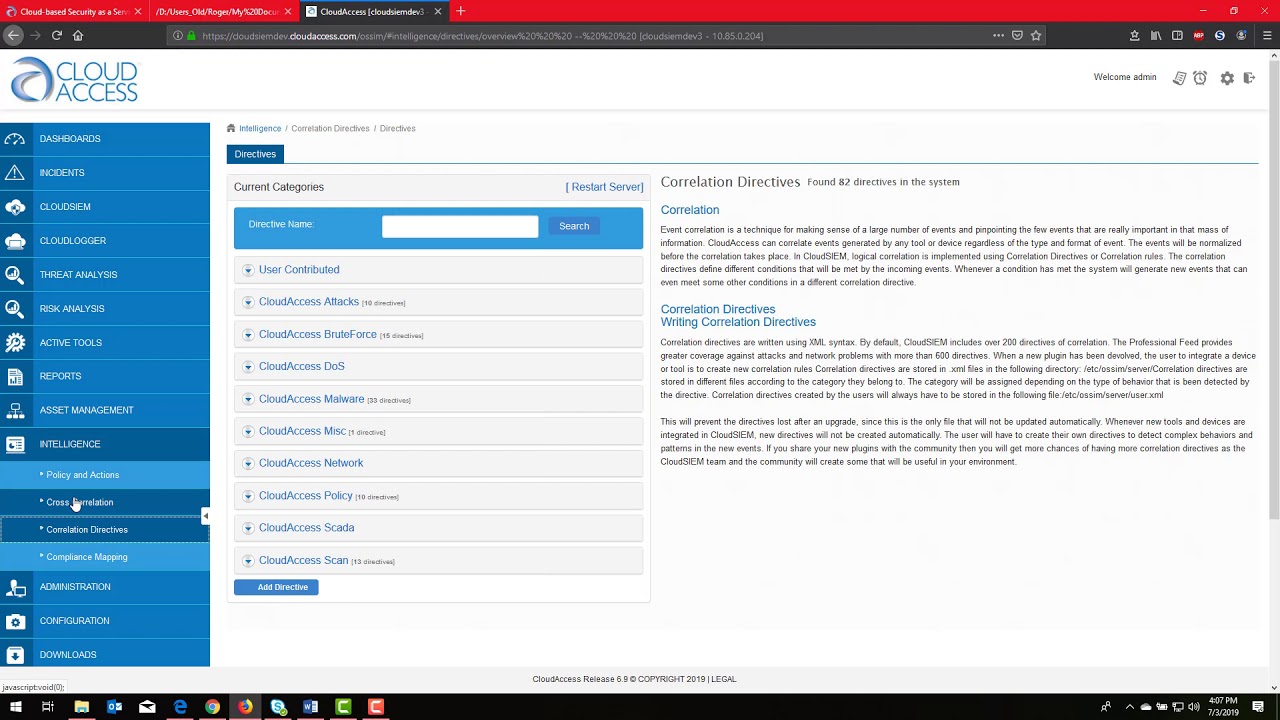Open Policy and Actions submenu item
The width and height of the screenshot is (1280, 720).
click(82, 475)
